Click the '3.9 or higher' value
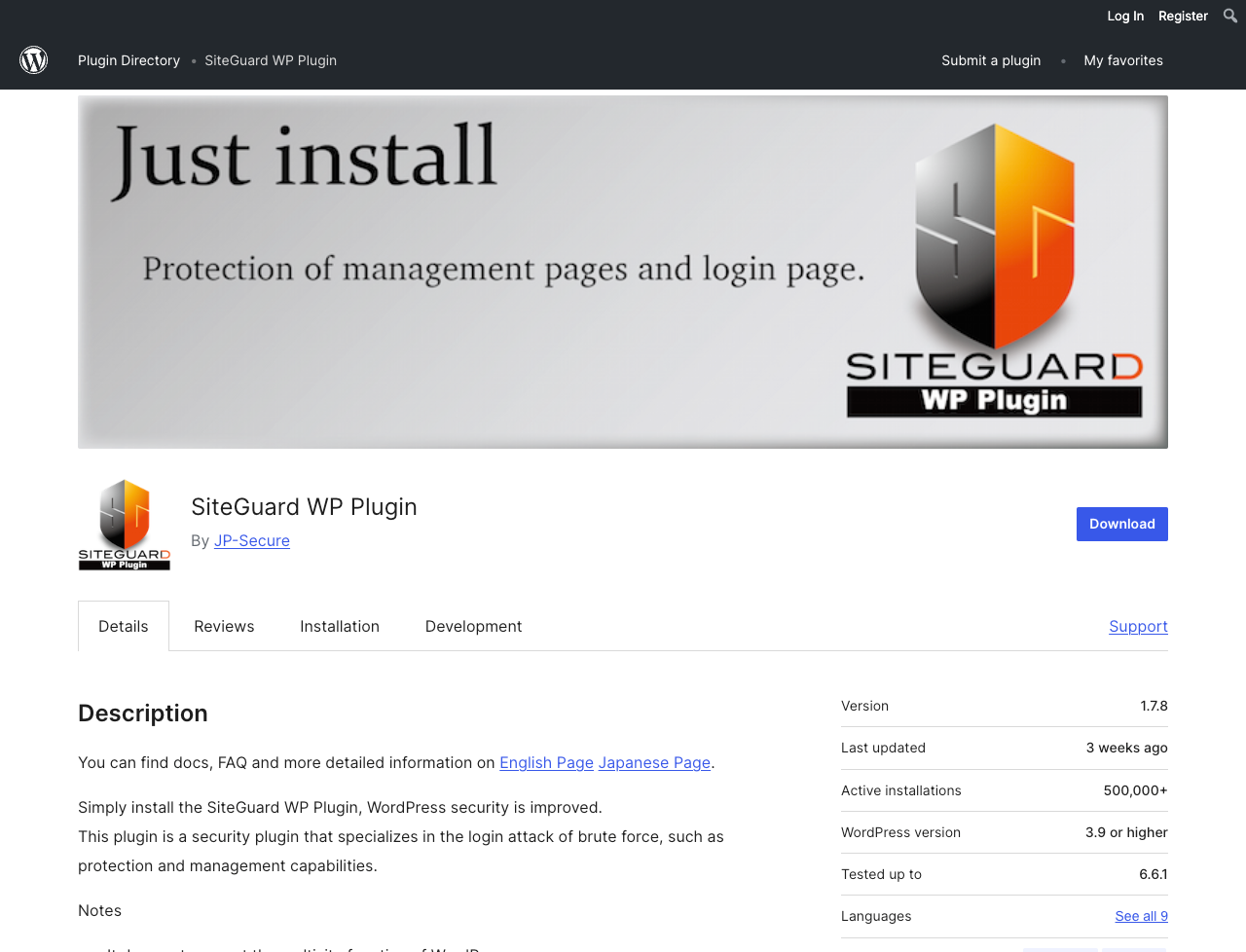This screenshot has width=1246, height=952. [1126, 832]
